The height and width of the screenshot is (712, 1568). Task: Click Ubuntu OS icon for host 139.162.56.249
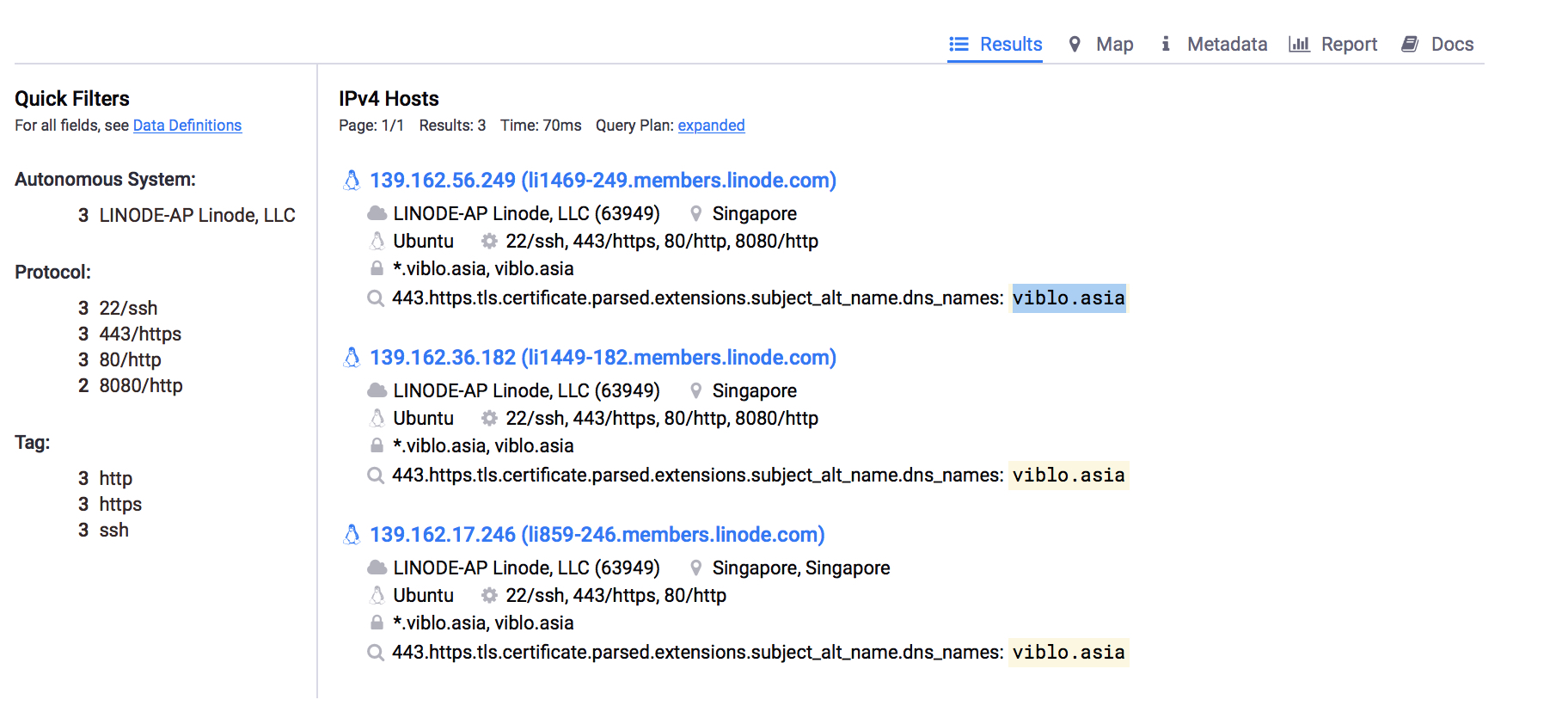pyautogui.click(x=377, y=241)
